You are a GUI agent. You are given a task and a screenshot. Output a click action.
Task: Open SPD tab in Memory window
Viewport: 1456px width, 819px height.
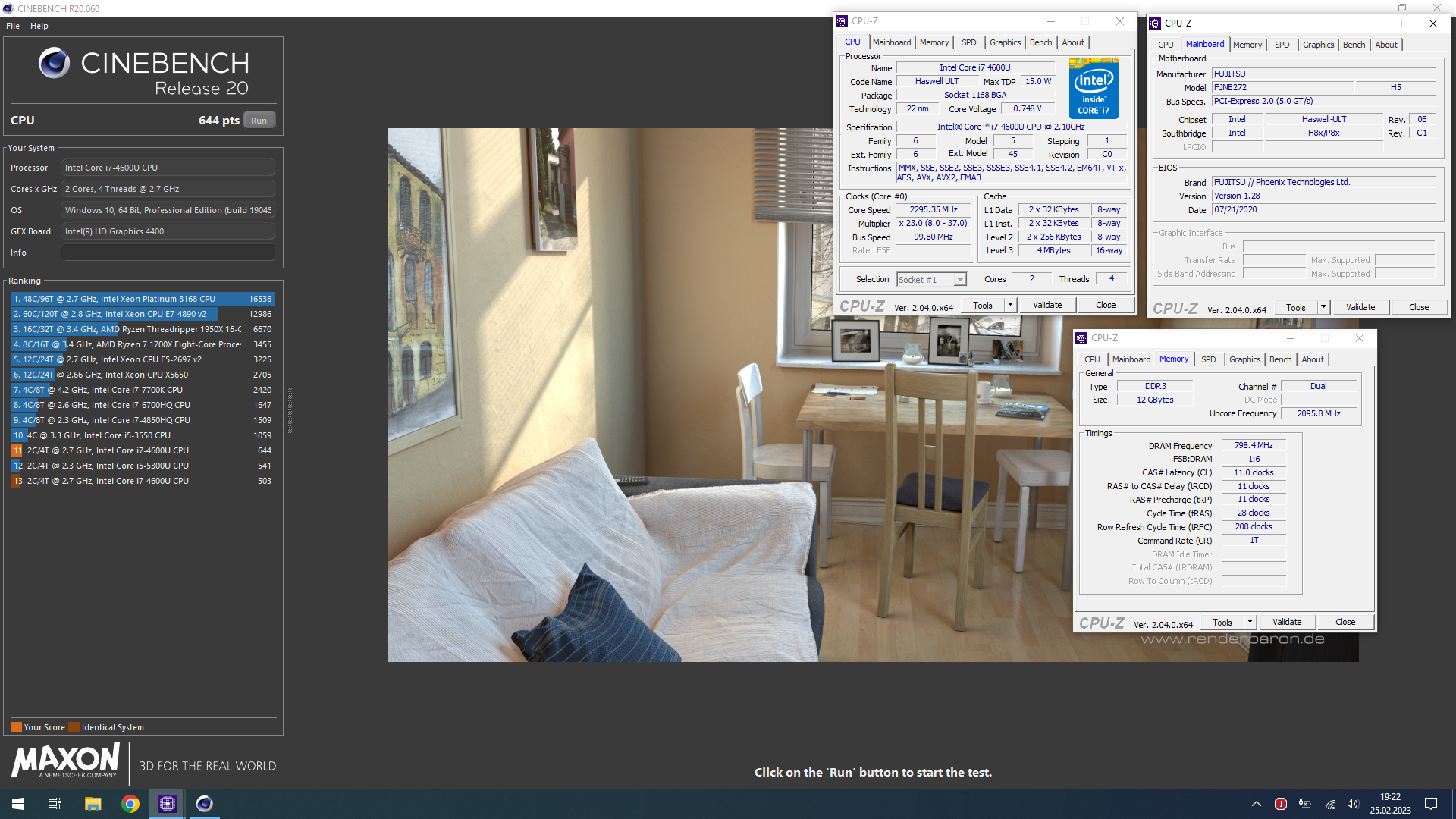point(1209,359)
